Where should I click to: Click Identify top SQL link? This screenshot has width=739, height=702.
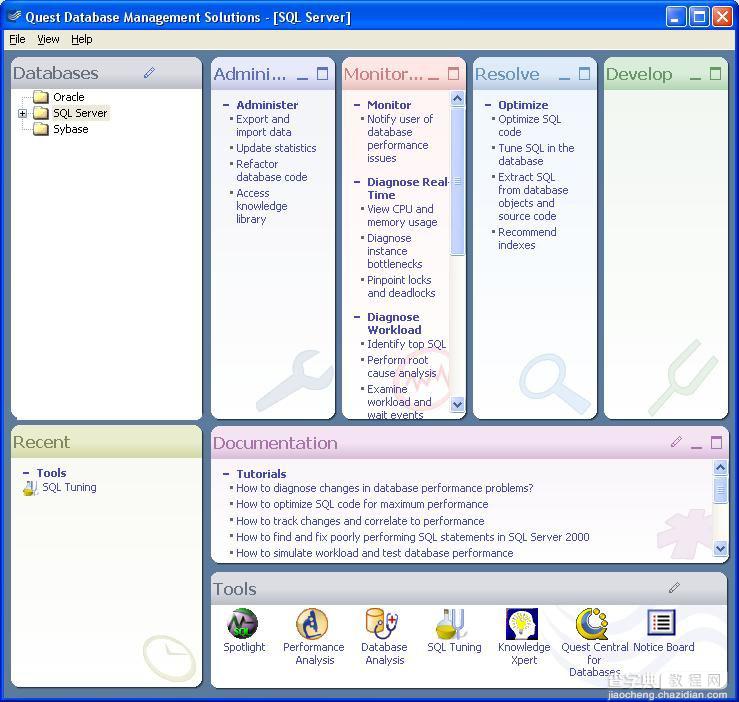coord(406,344)
